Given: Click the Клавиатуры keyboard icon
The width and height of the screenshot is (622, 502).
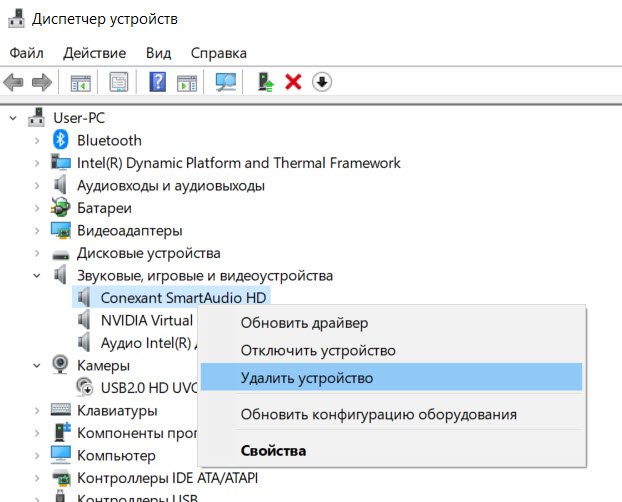Looking at the screenshot, I should coord(61,409).
